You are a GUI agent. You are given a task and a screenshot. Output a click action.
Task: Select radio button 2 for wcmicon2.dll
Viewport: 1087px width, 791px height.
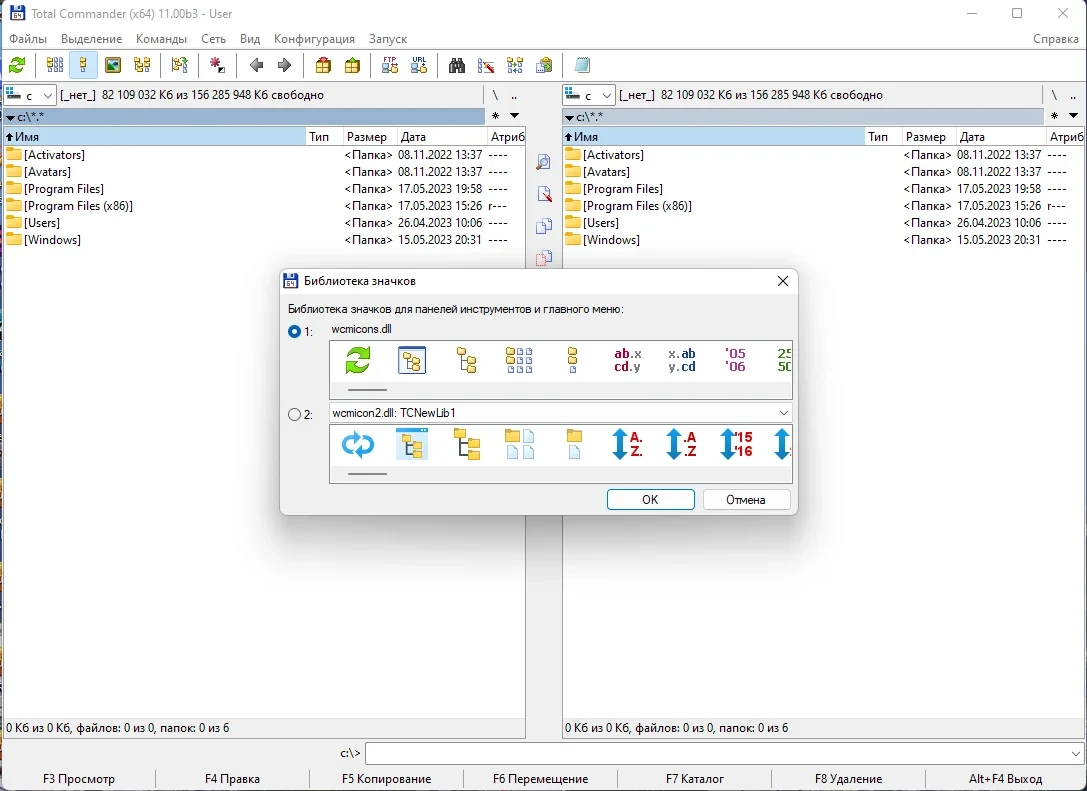click(x=294, y=415)
